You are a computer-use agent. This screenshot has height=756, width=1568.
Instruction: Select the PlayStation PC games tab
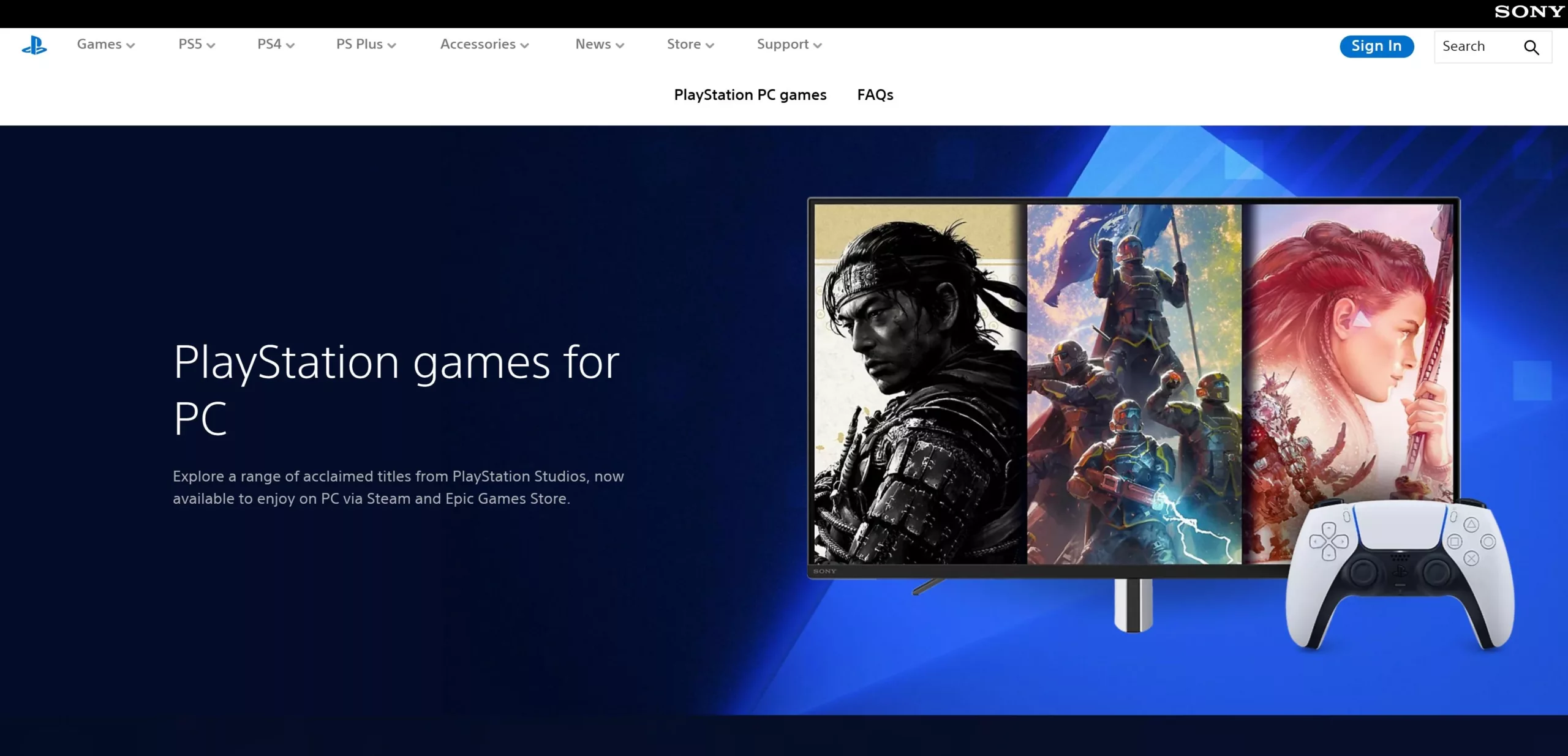tap(750, 95)
